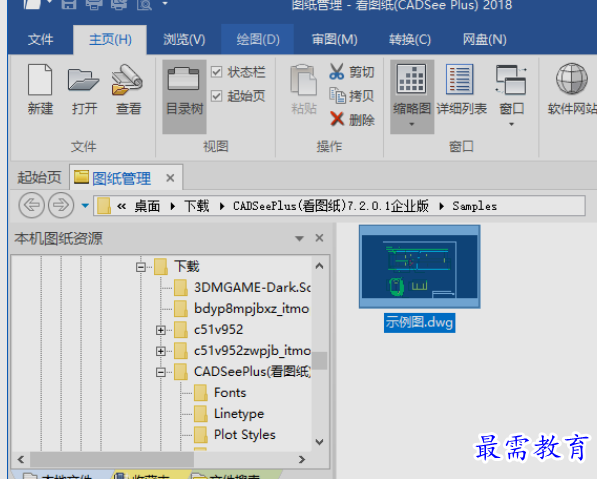The height and width of the screenshot is (479, 597).
Task: Open navigation history dropdown arrow
Action: click(x=85, y=206)
